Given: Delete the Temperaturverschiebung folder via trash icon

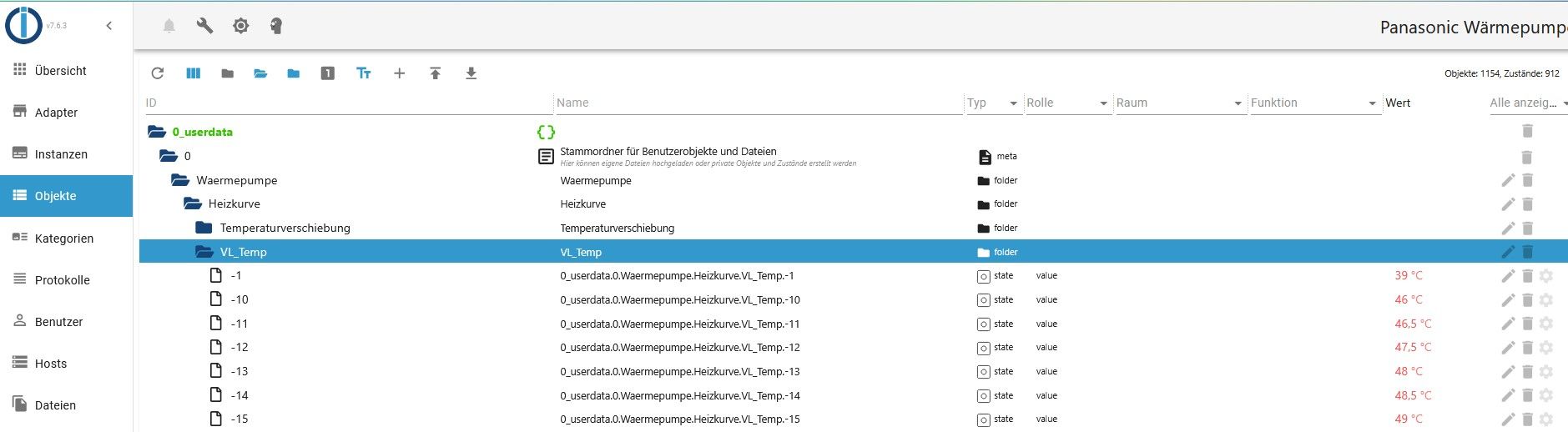Looking at the screenshot, I should pyautogui.click(x=1527, y=229).
